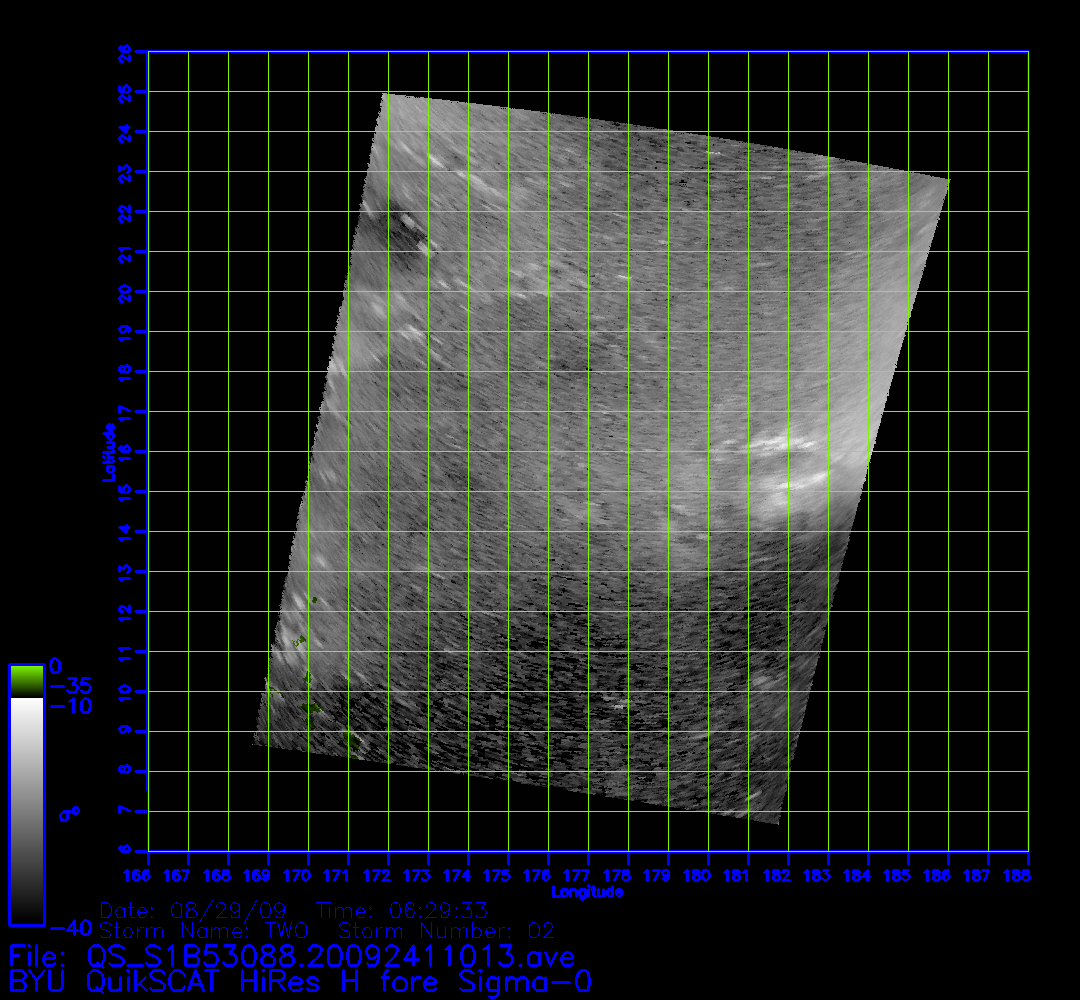Click the 6 latitude tick label
Image resolution: width=1080 pixels, height=1000 pixels.
pyautogui.click(x=126, y=851)
